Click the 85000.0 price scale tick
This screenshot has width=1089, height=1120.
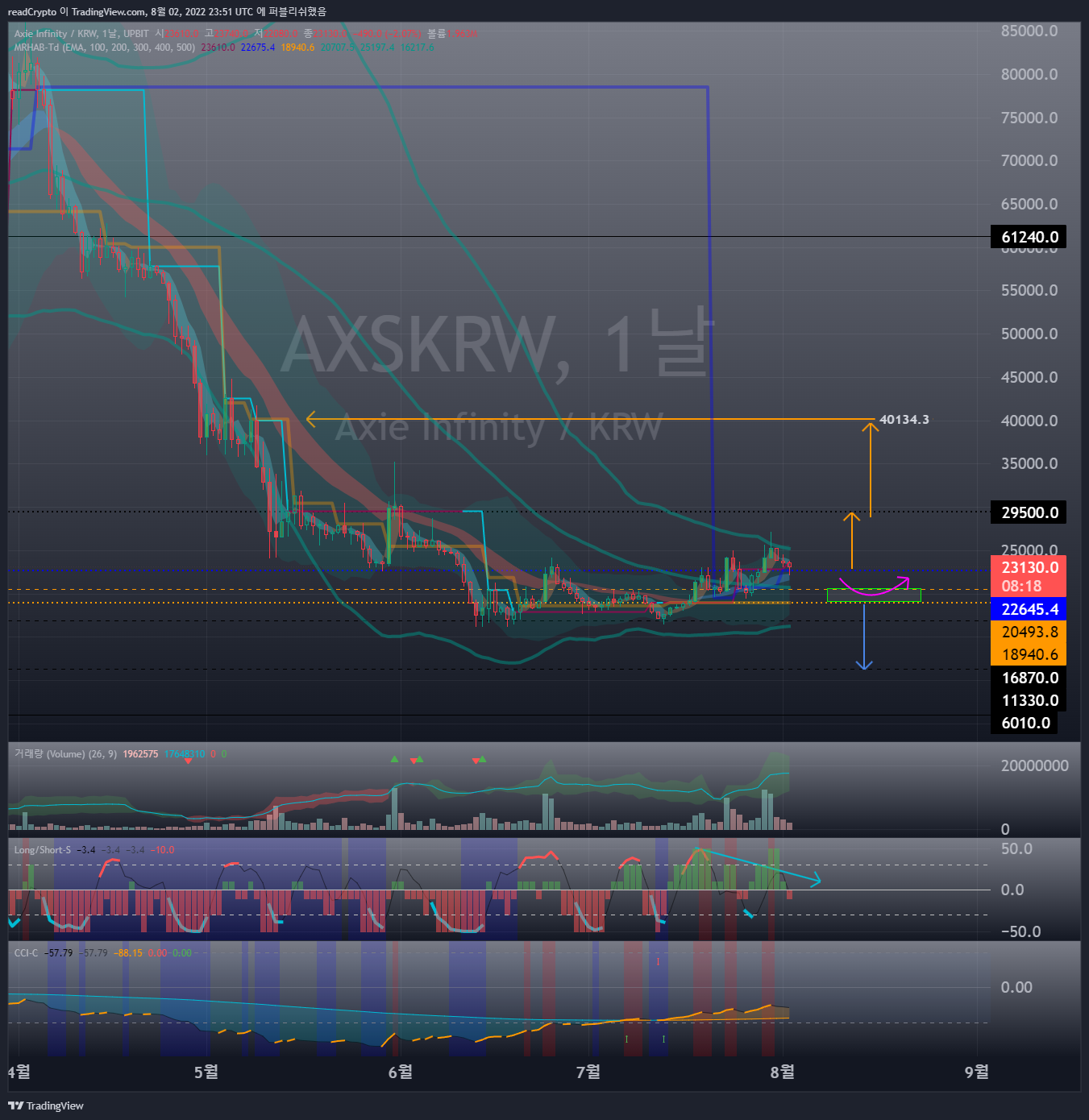[1029, 31]
